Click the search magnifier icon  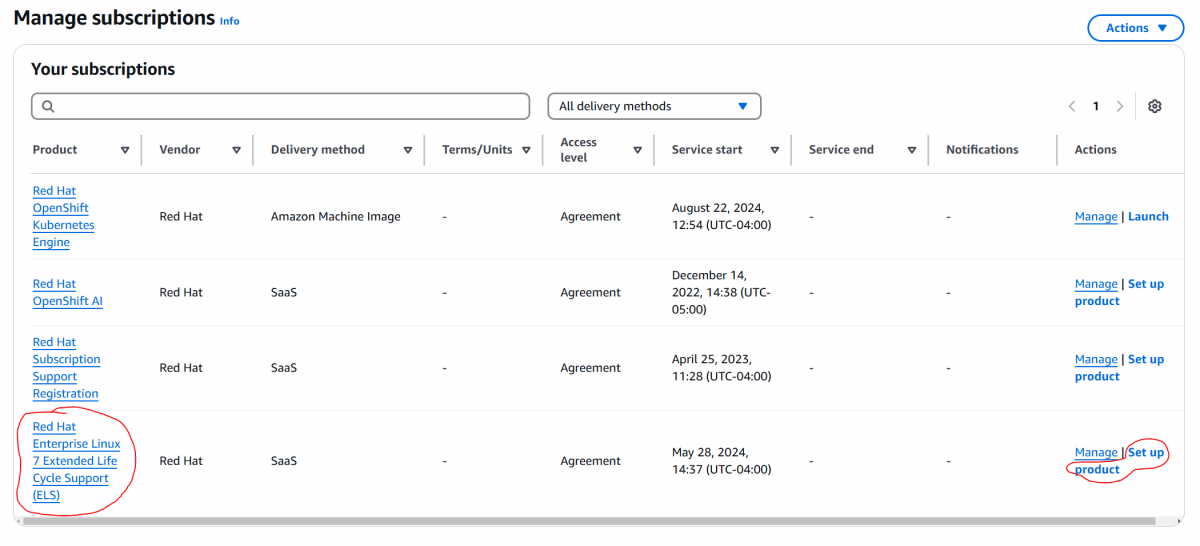tap(48, 106)
